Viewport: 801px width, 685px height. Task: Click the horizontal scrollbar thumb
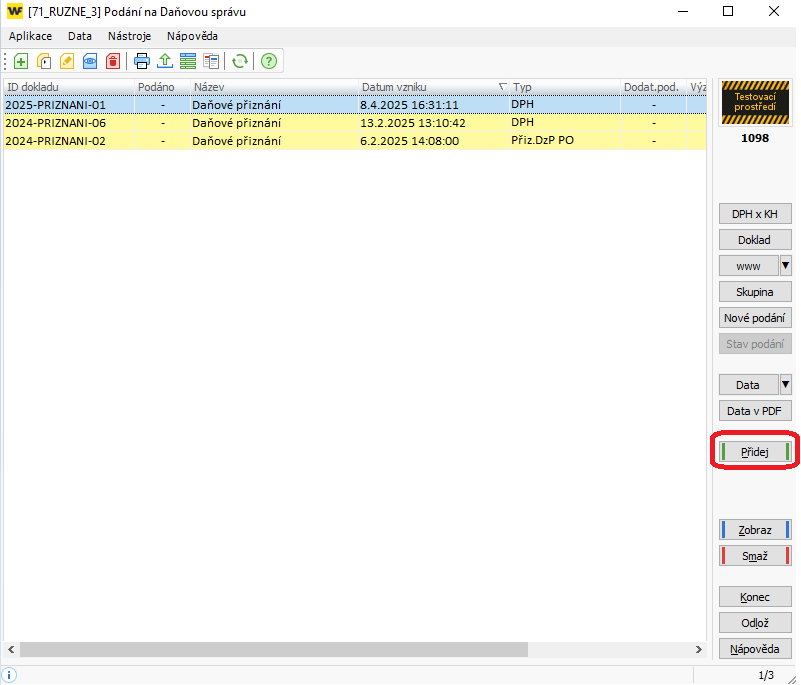(x=274, y=649)
